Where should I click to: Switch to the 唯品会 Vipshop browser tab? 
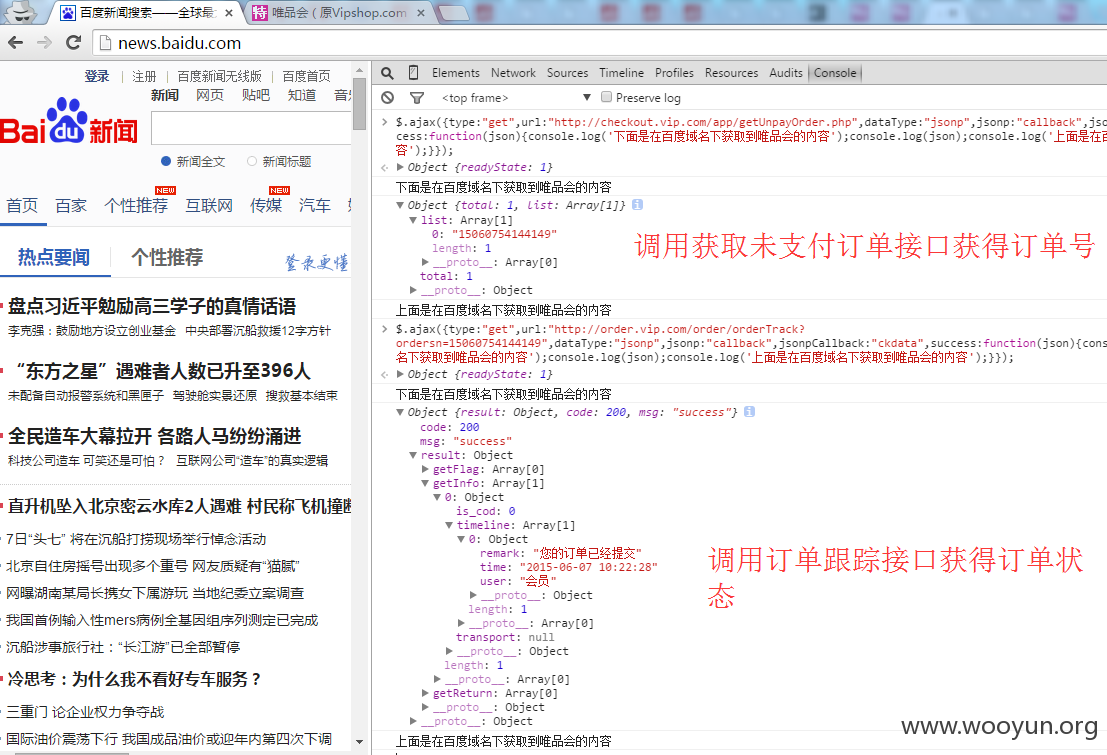339,13
